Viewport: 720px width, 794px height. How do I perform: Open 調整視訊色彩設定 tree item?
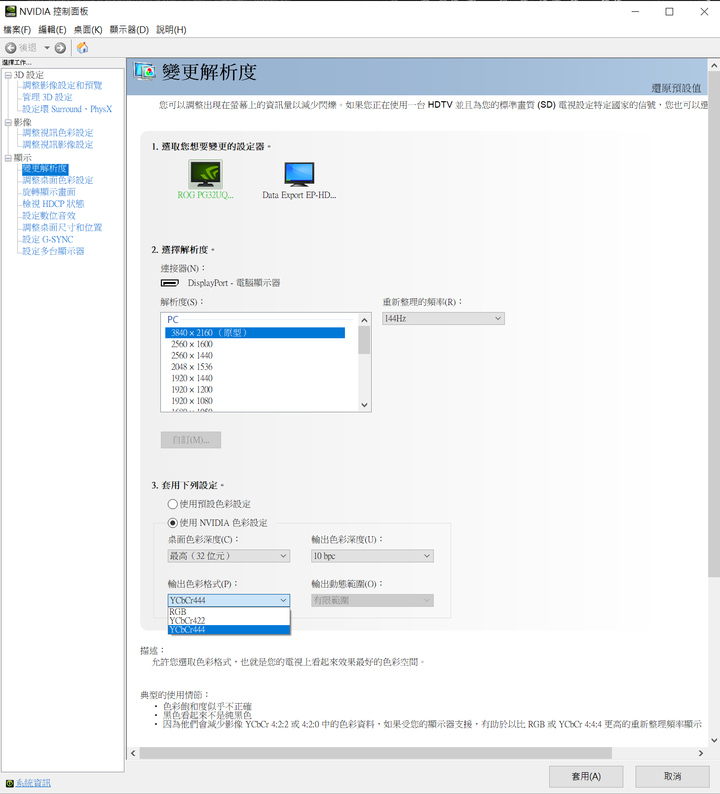(x=58, y=133)
